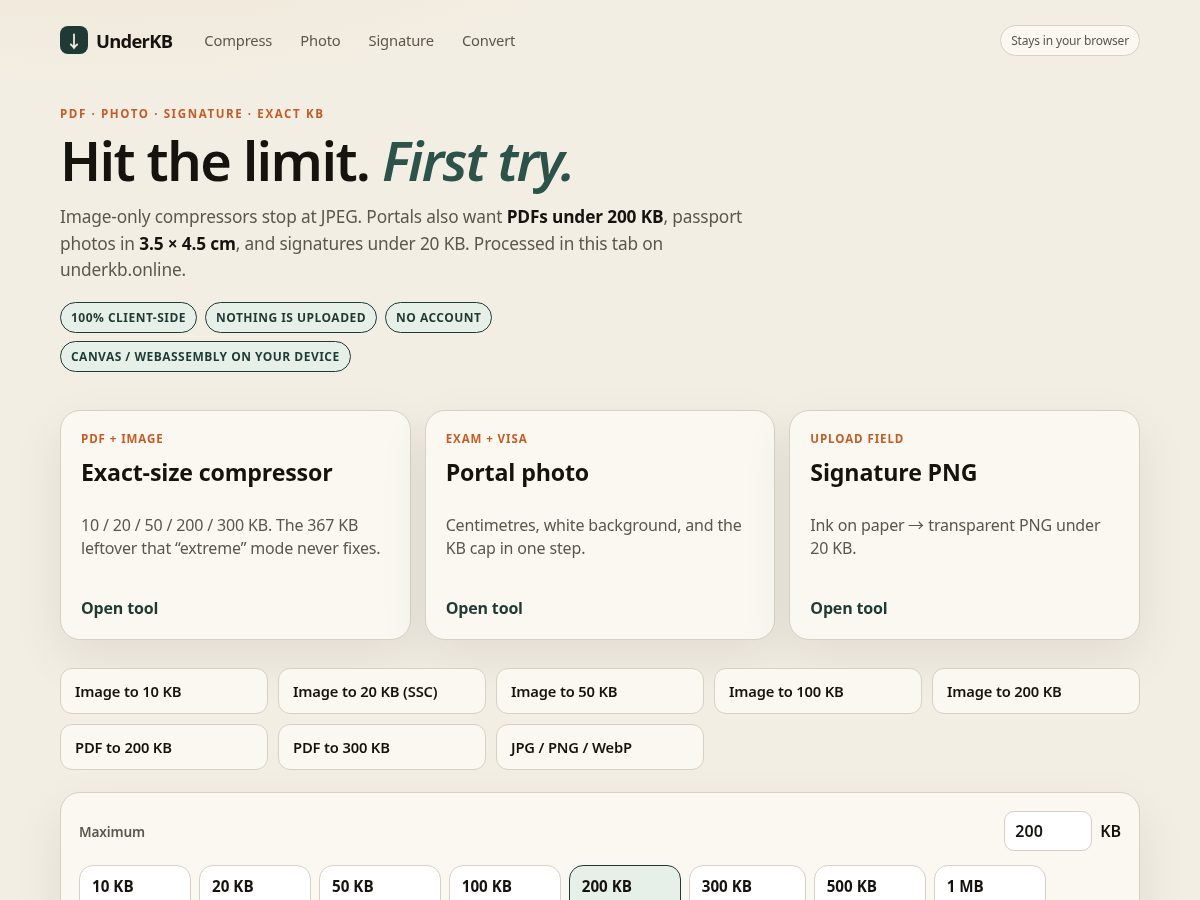This screenshot has width=1200, height=900.
Task: Go to the Signature nav item
Action: (401, 41)
